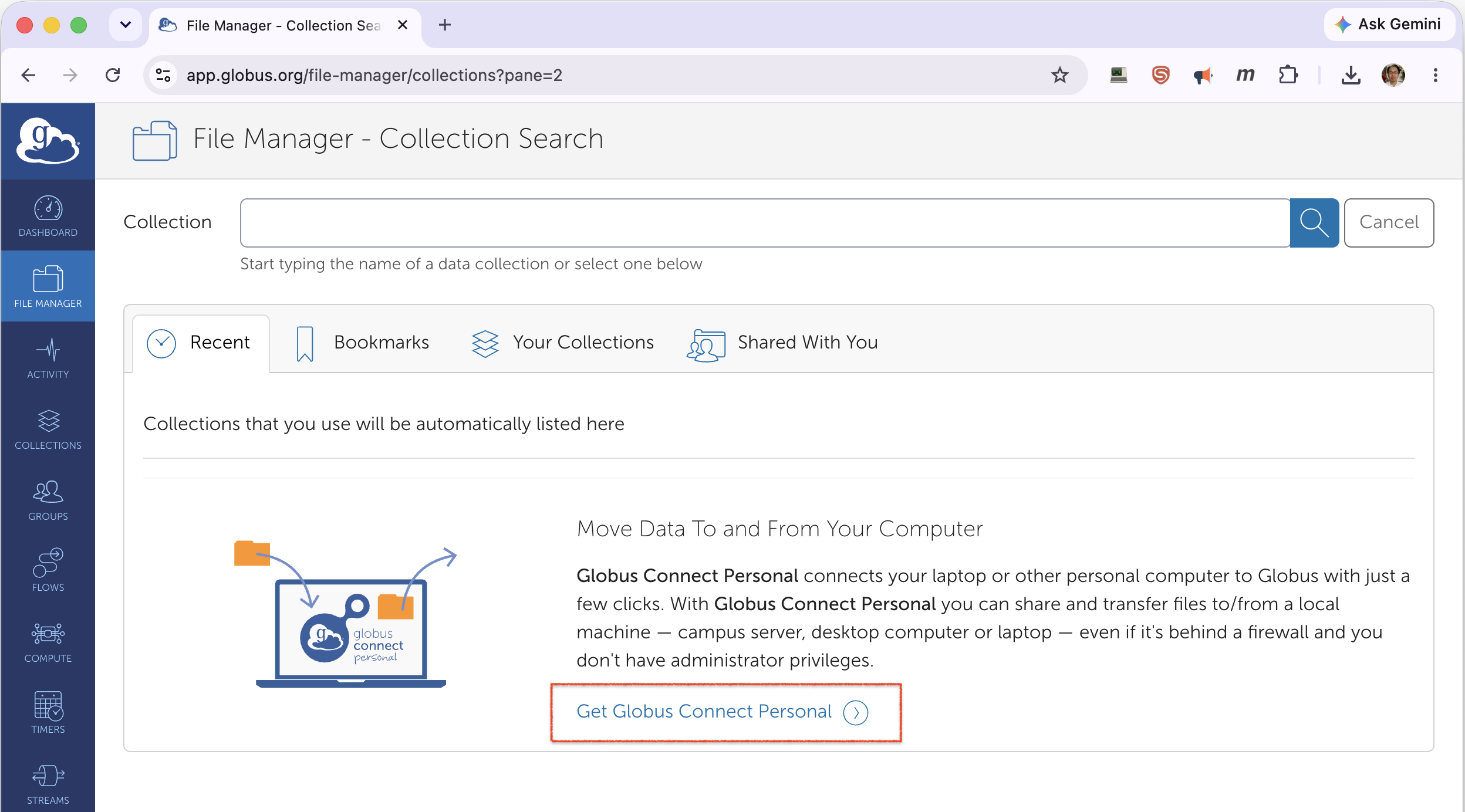Image resolution: width=1465 pixels, height=812 pixels.
Task: Click Ask Gemini button
Action: (1389, 25)
